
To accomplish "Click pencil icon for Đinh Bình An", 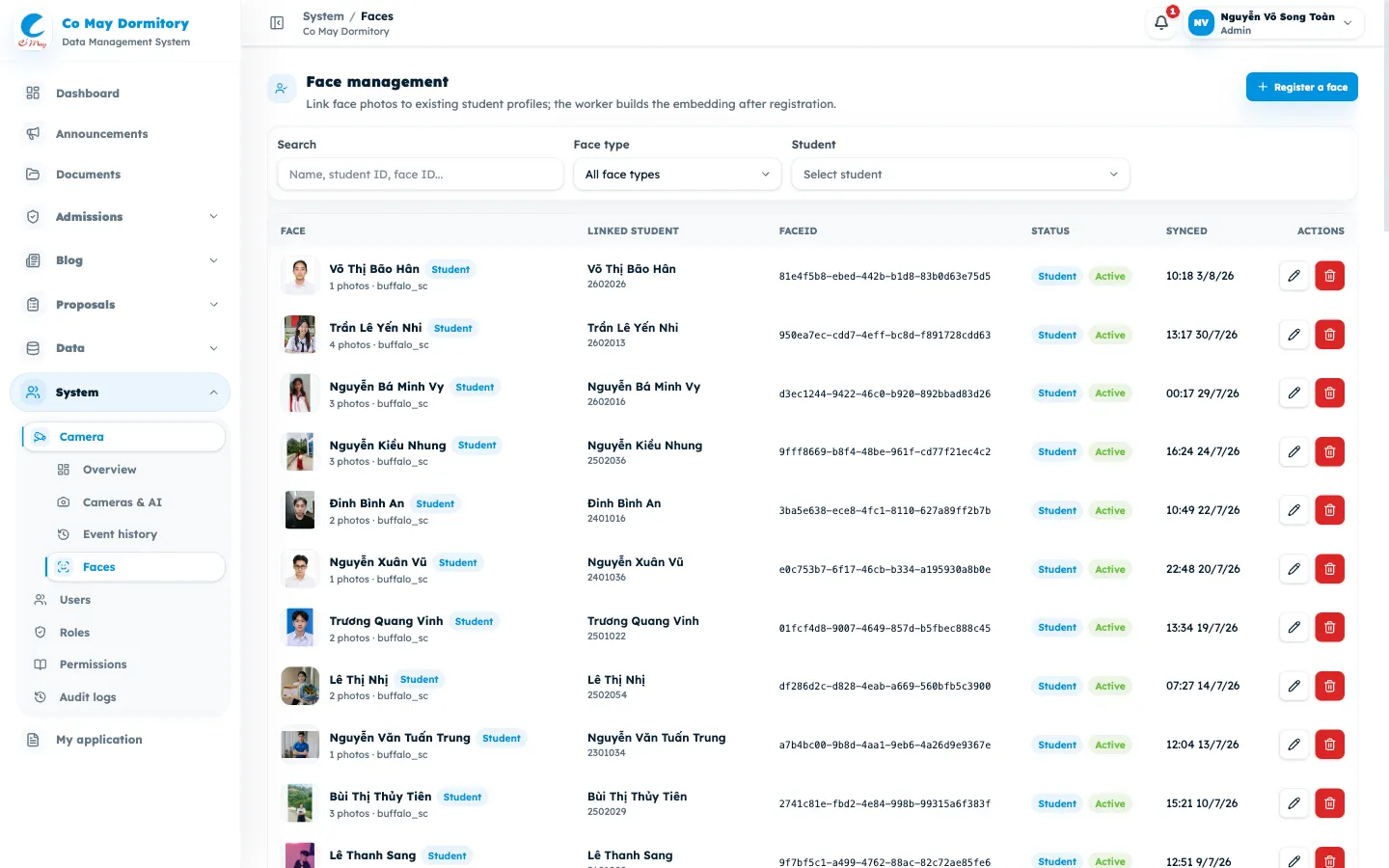I will [x=1294, y=510].
